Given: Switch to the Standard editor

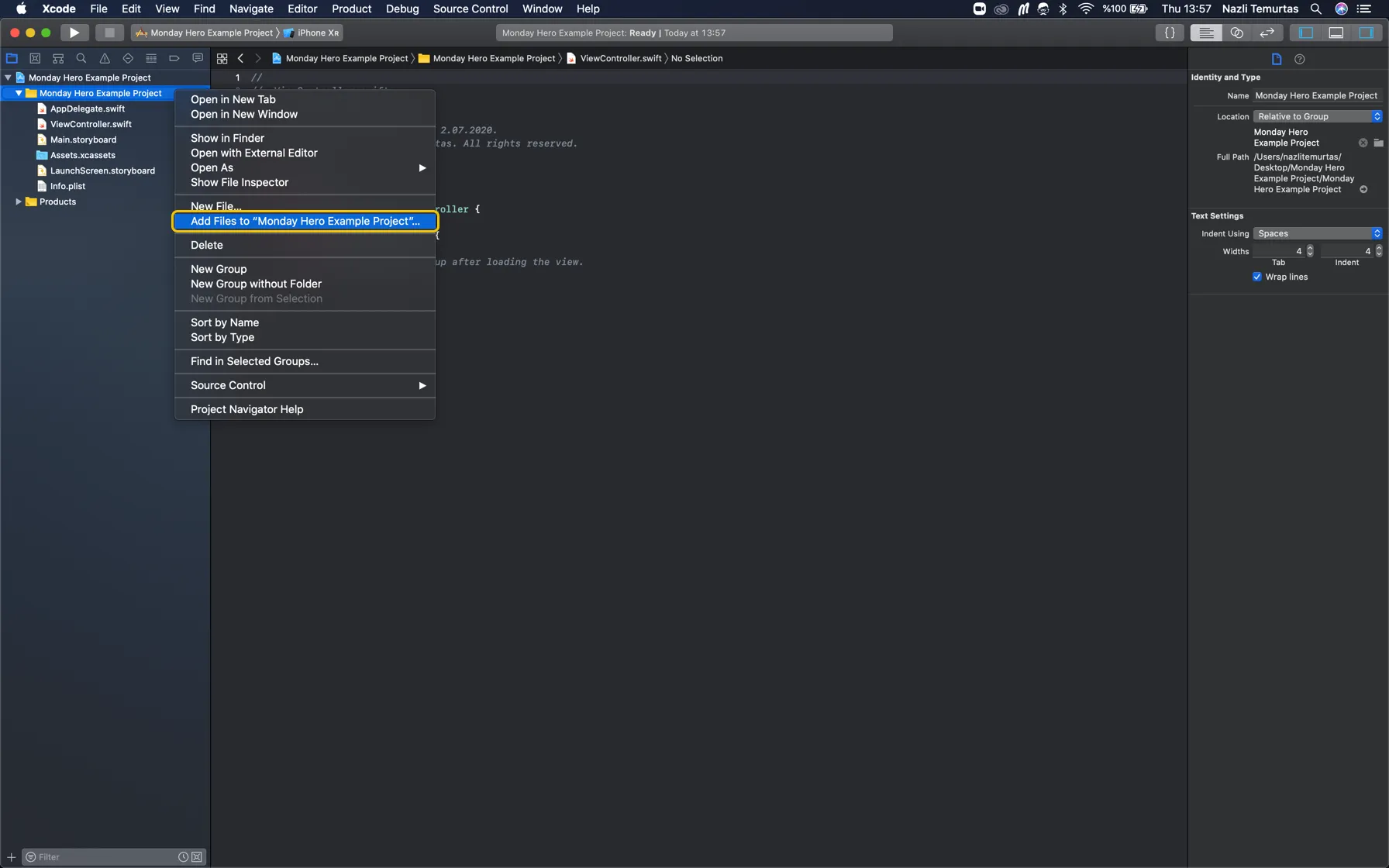Looking at the screenshot, I should pyautogui.click(x=1206, y=33).
